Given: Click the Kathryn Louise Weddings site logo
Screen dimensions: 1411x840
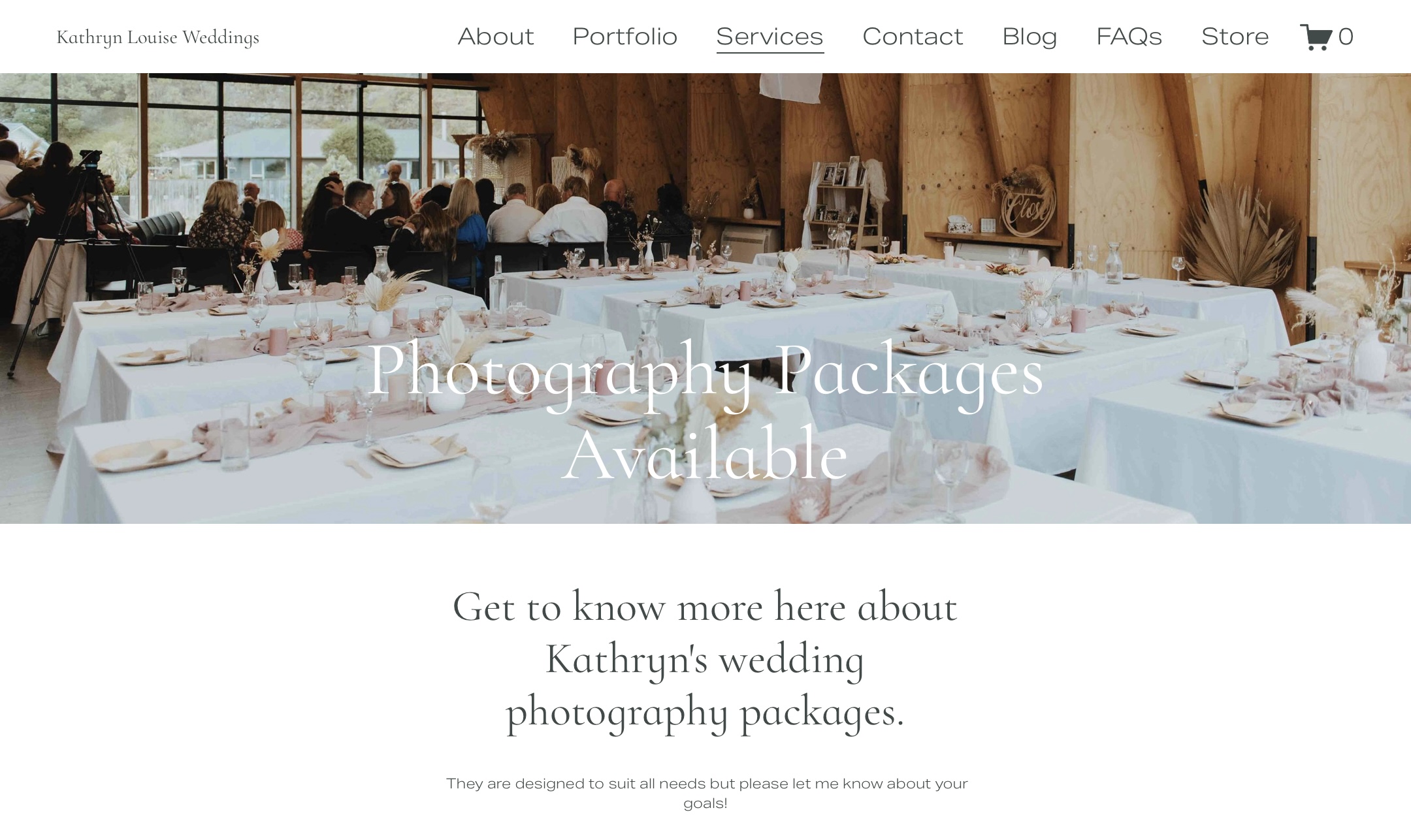Looking at the screenshot, I should pos(158,37).
